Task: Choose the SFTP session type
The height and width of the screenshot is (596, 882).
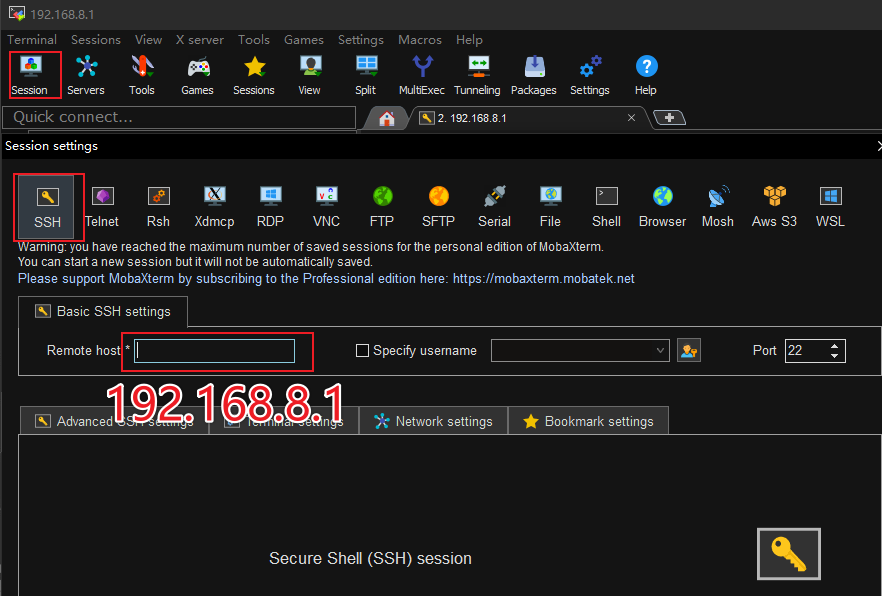Action: click(438, 207)
